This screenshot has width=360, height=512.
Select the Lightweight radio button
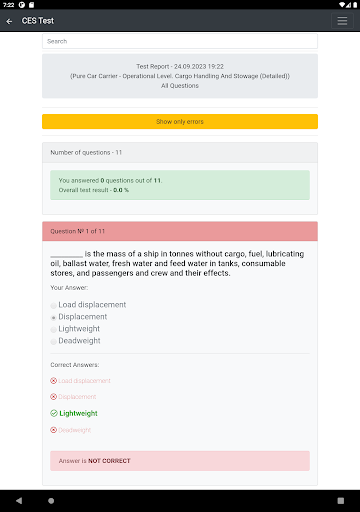(x=53, y=329)
